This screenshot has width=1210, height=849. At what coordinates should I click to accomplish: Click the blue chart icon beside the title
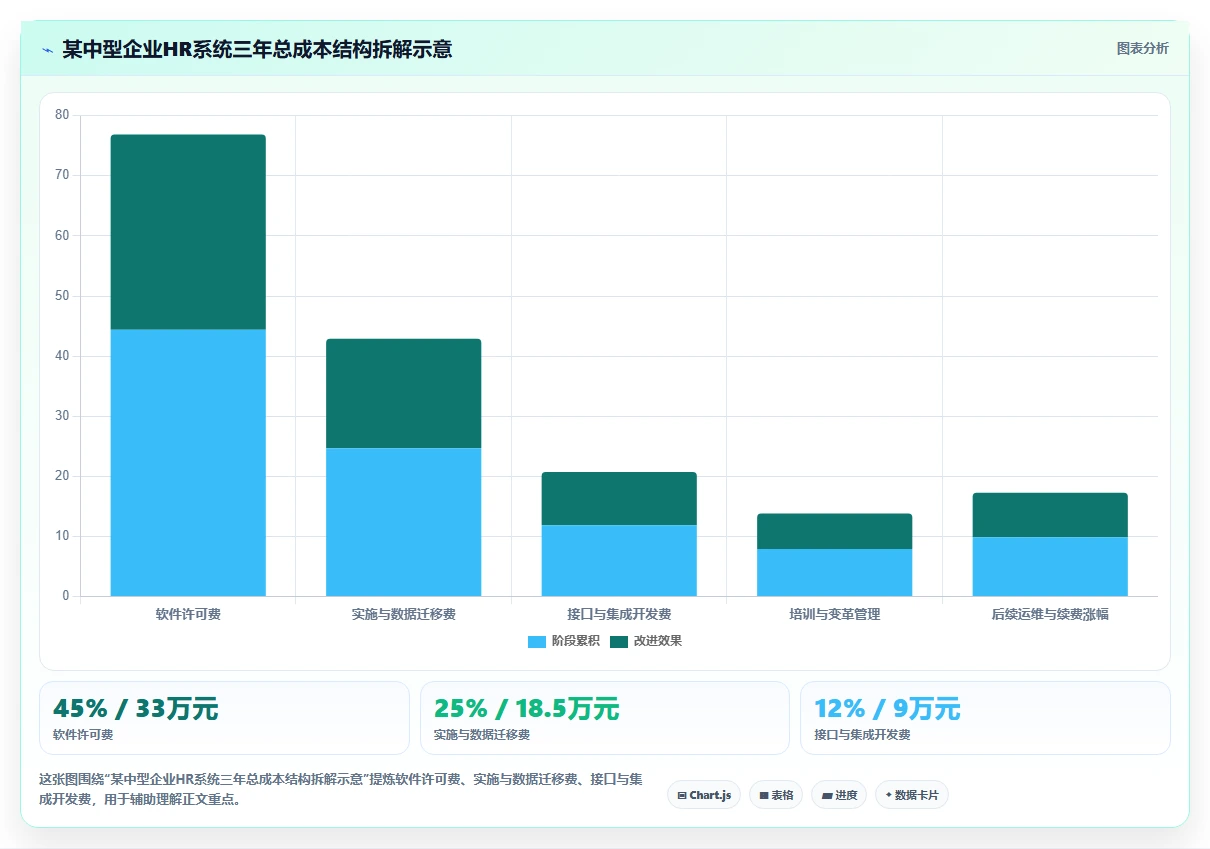47,49
